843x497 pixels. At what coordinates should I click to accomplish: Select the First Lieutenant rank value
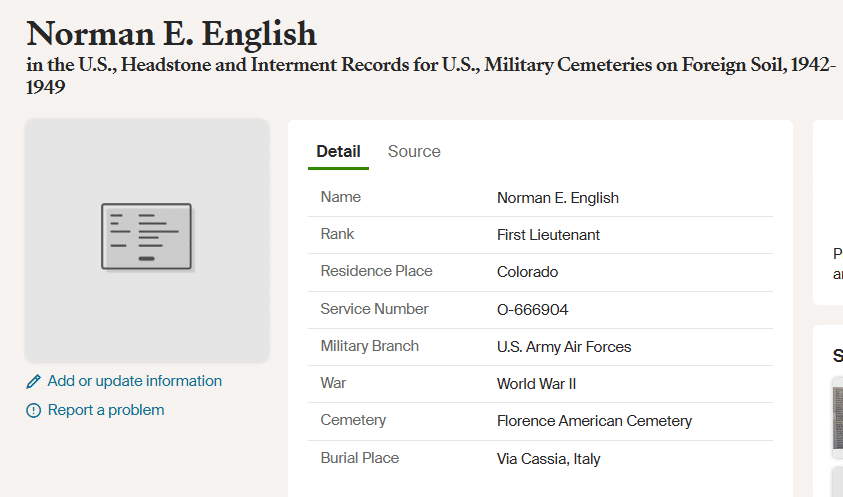click(548, 235)
